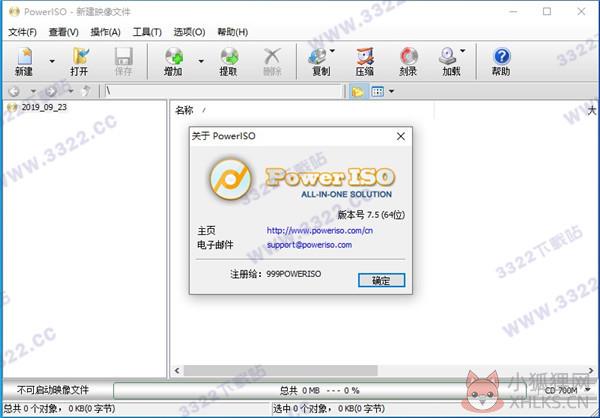This screenshot has height=418, width=600.
Task: Expand the Add (增加) dropdown arrow
Action: 201,61
